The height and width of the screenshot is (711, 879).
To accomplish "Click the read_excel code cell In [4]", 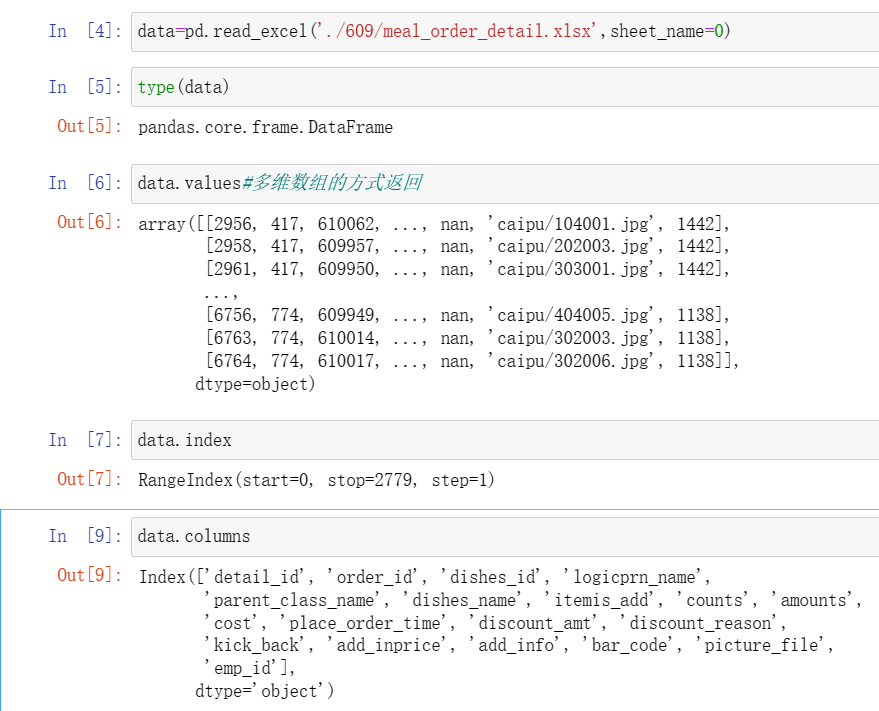I will pyautogui.click(x=505, y=31).
